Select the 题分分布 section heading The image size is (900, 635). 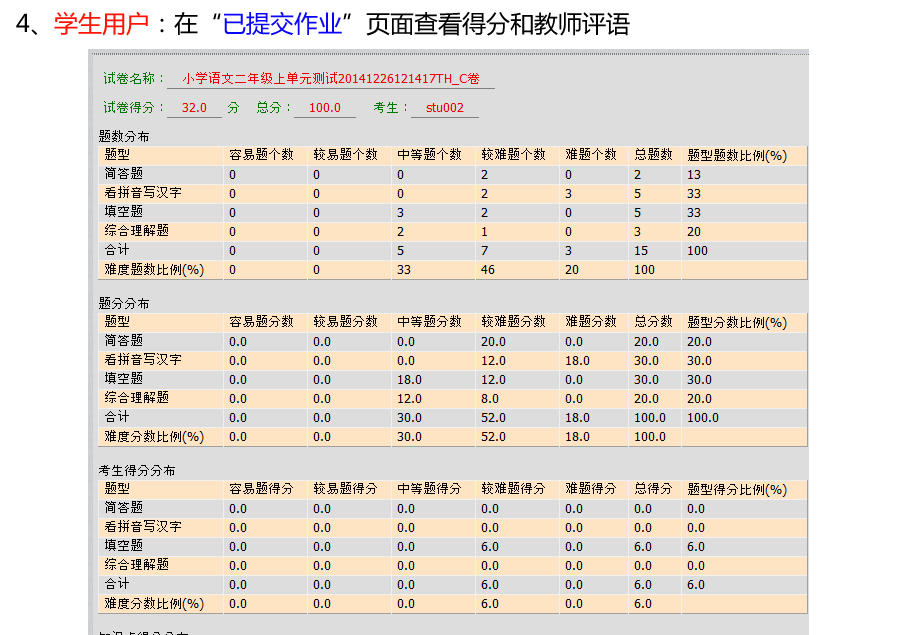[124, 303]
